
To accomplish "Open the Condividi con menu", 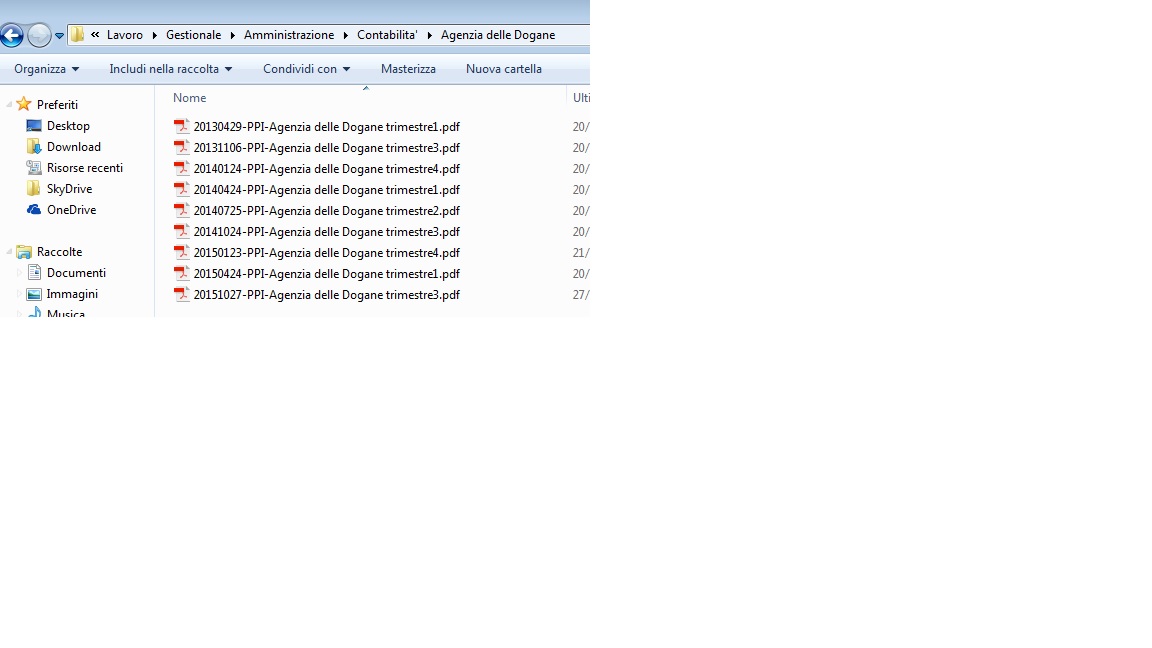I will pos(306,69).
